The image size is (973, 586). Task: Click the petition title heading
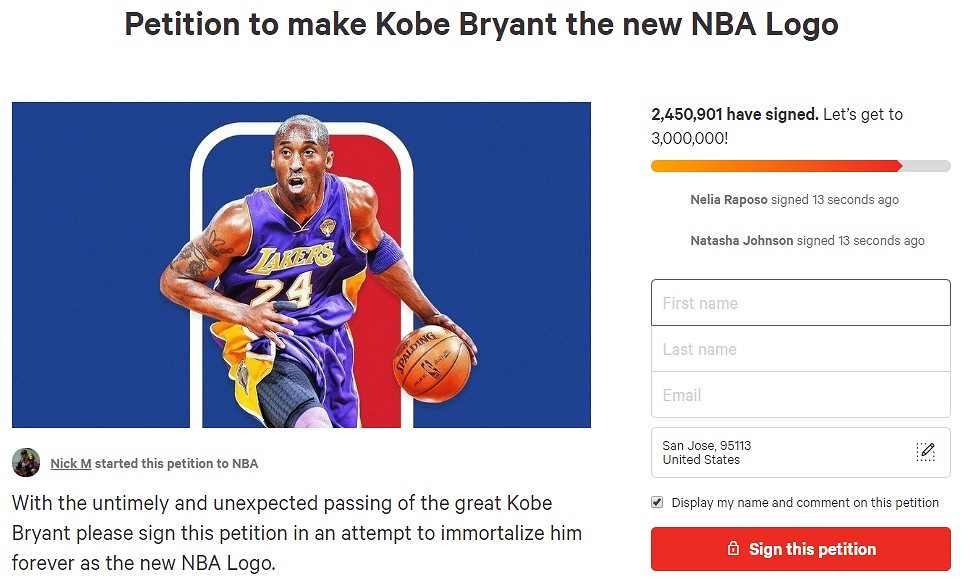pos(481,24)
